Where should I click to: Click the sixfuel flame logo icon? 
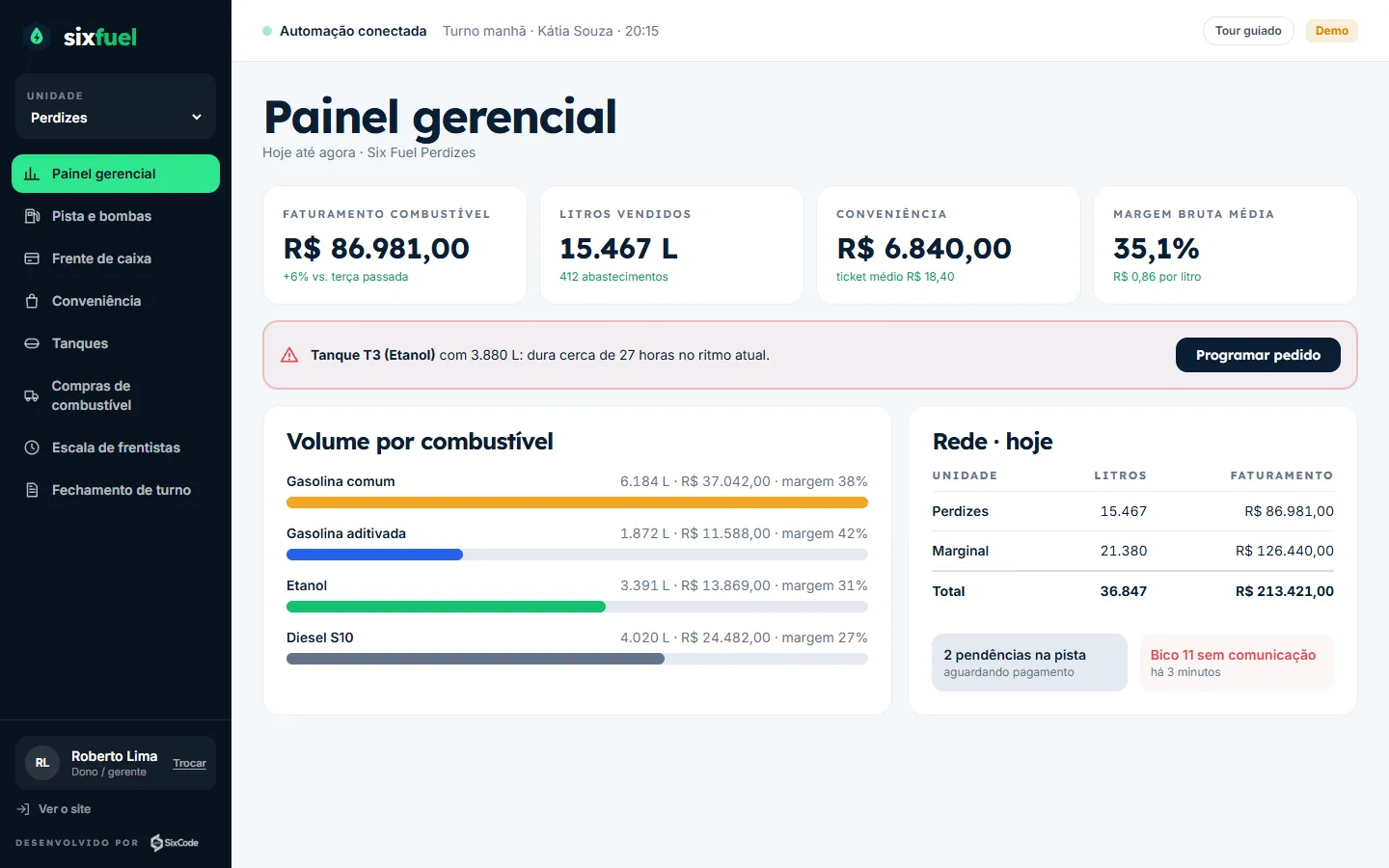click(x=37, y=37)
